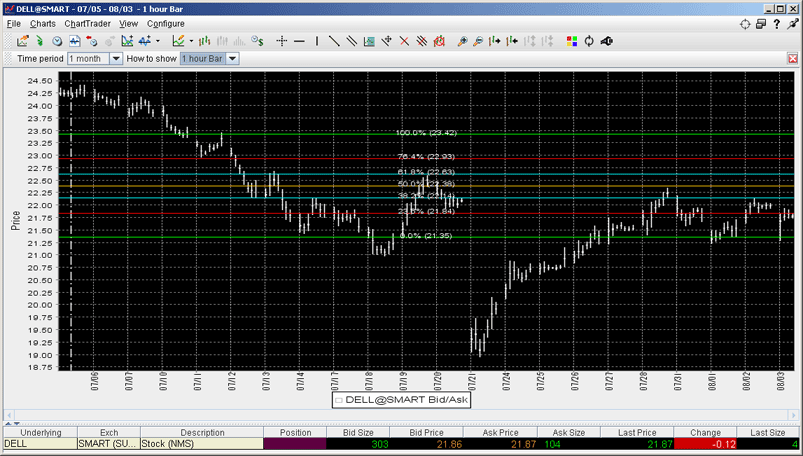Click the bid size 303 cell

click(358, 444)
